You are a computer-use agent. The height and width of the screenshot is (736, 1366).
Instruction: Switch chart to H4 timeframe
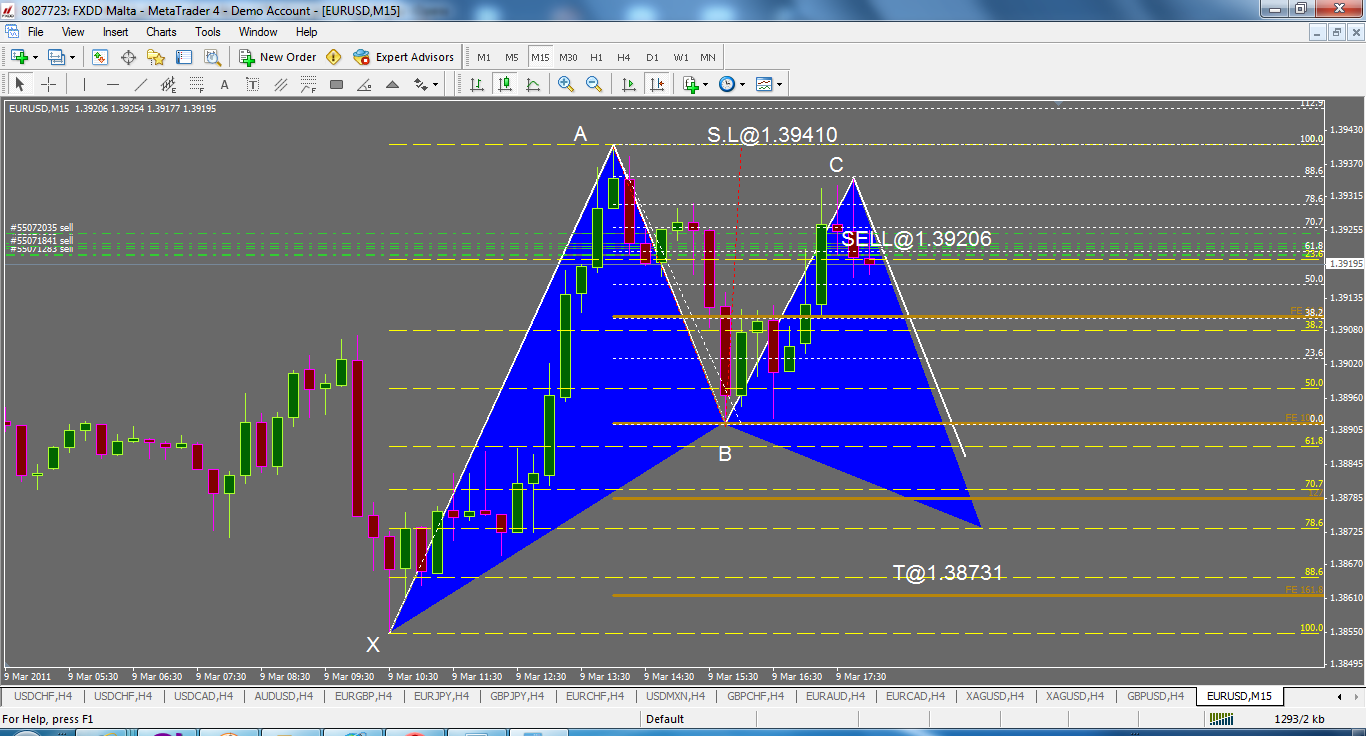coord(624,57)
